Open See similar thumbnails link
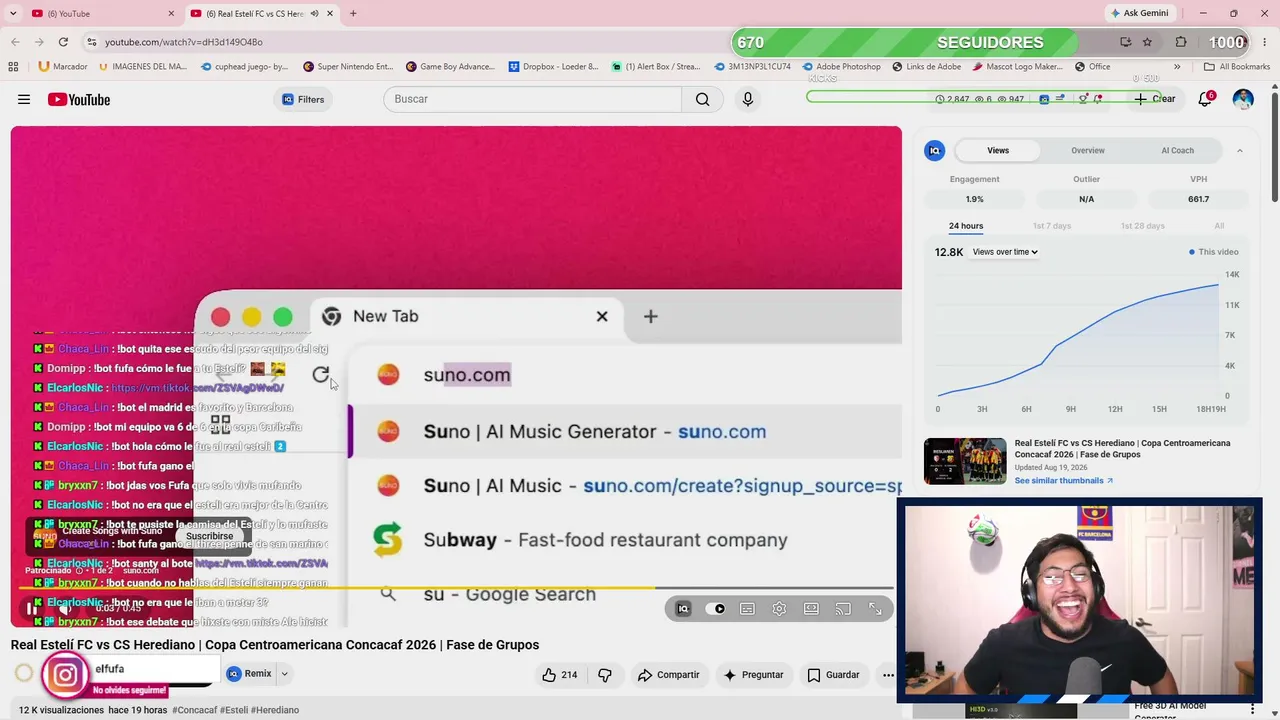This screenshot has width=1280, height=720. 1064,481
